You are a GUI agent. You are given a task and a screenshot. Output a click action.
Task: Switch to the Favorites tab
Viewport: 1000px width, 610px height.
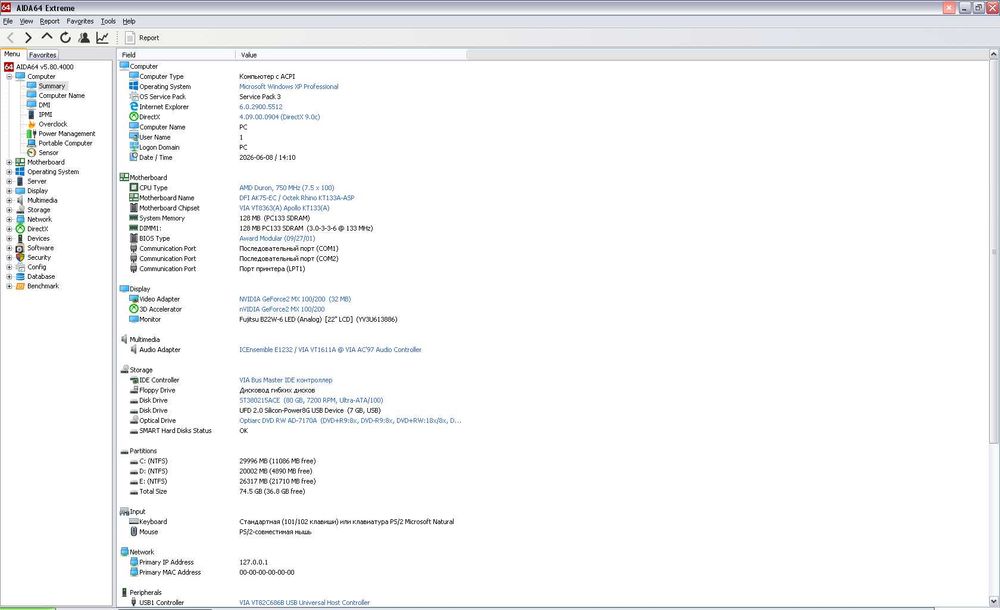click(43, 55)
